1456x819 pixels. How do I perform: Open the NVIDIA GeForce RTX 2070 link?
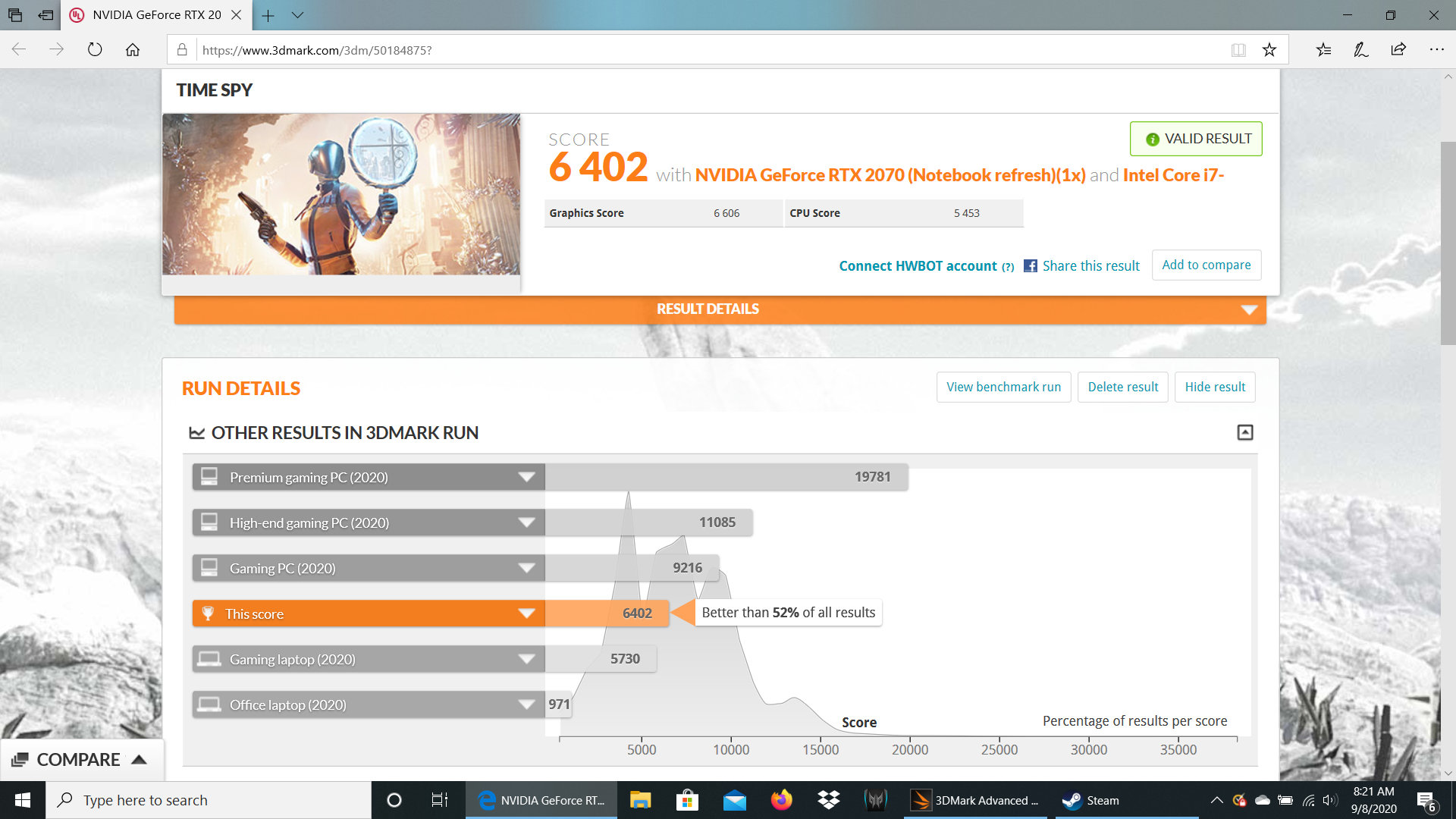[x=890, y=175]
